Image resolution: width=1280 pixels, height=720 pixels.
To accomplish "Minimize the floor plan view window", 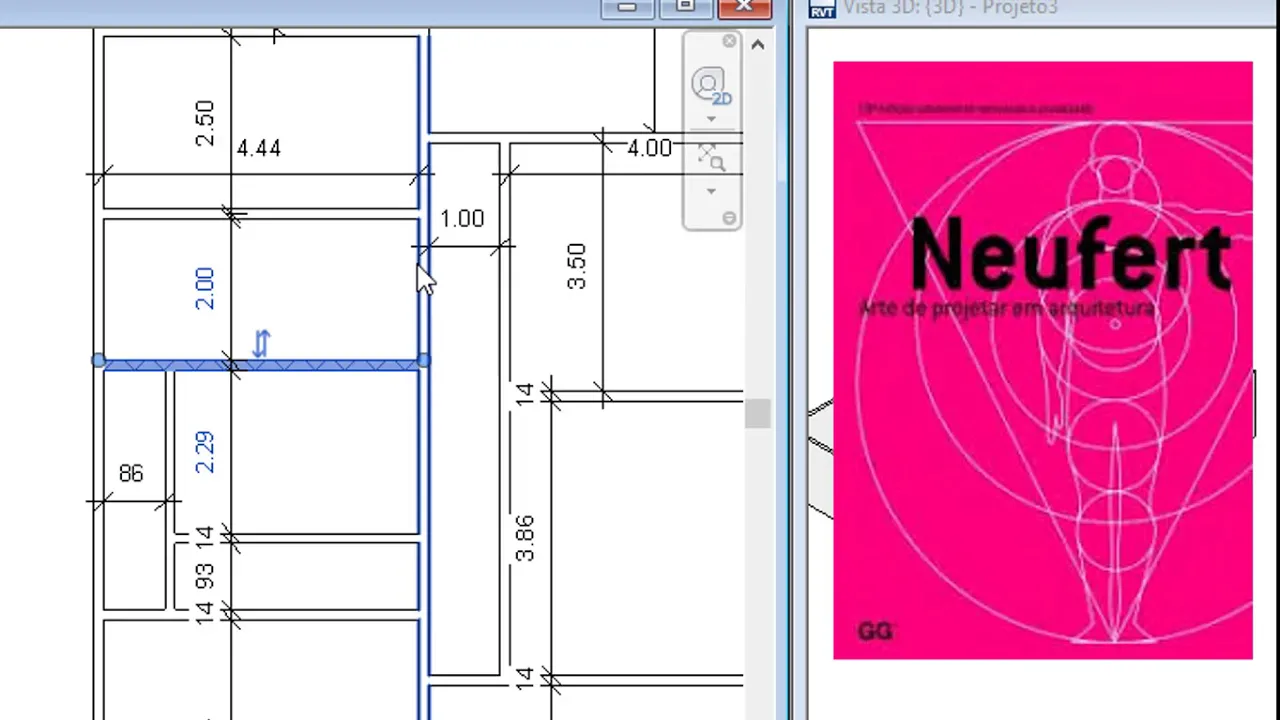I will [628, 8].
